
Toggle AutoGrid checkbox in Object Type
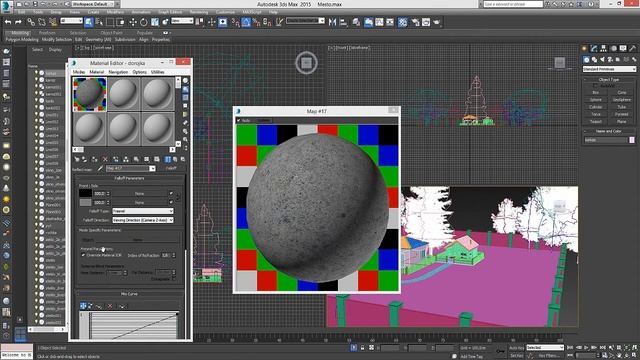click(594, 86)
